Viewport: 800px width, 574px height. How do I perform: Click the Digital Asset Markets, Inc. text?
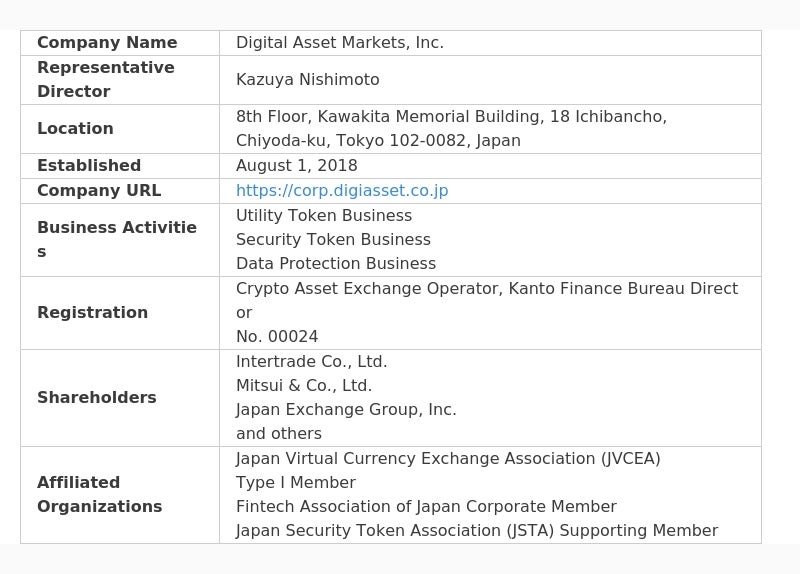pyautogui.click(x=340, y=42)
